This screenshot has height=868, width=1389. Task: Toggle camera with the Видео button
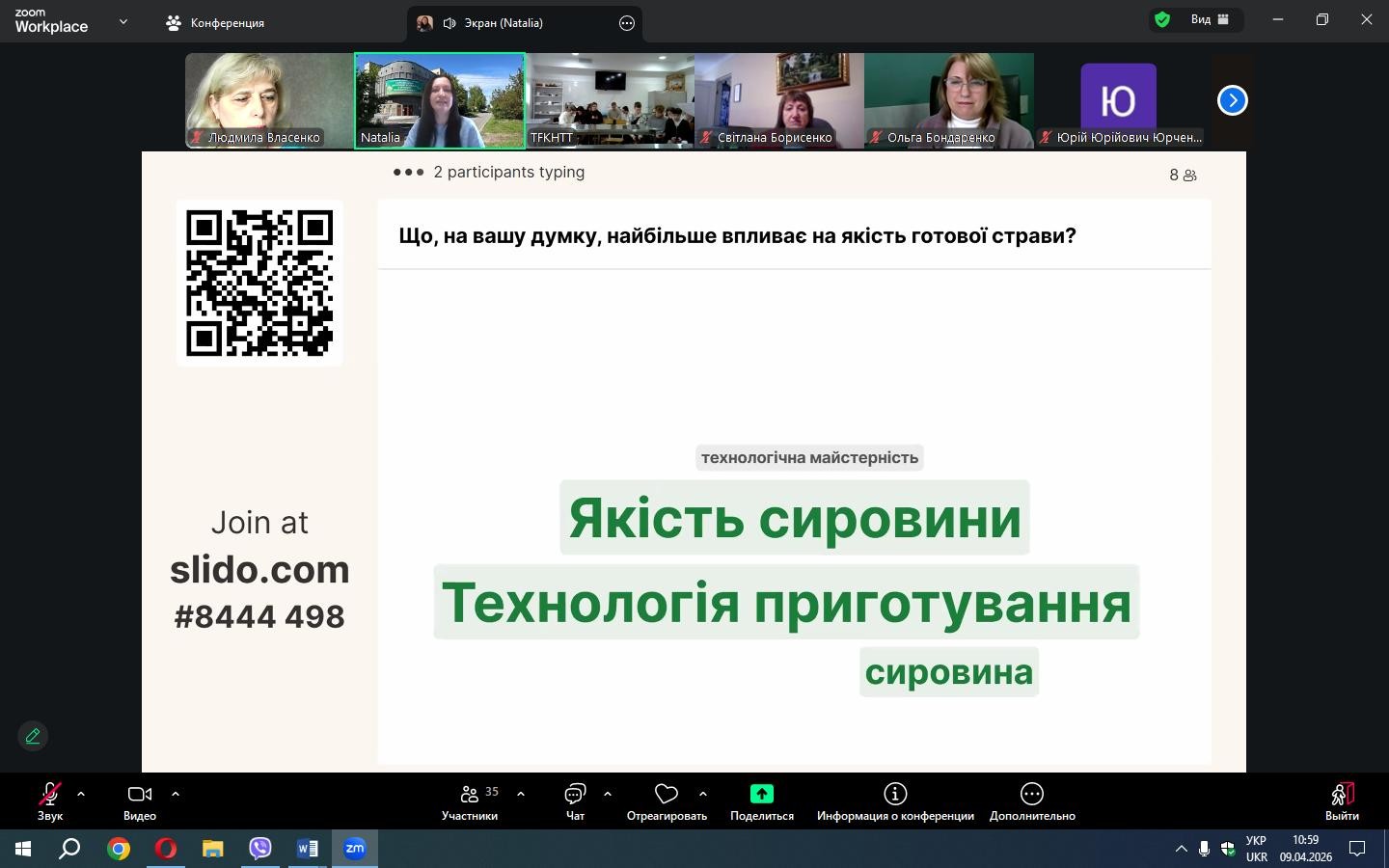140,800
